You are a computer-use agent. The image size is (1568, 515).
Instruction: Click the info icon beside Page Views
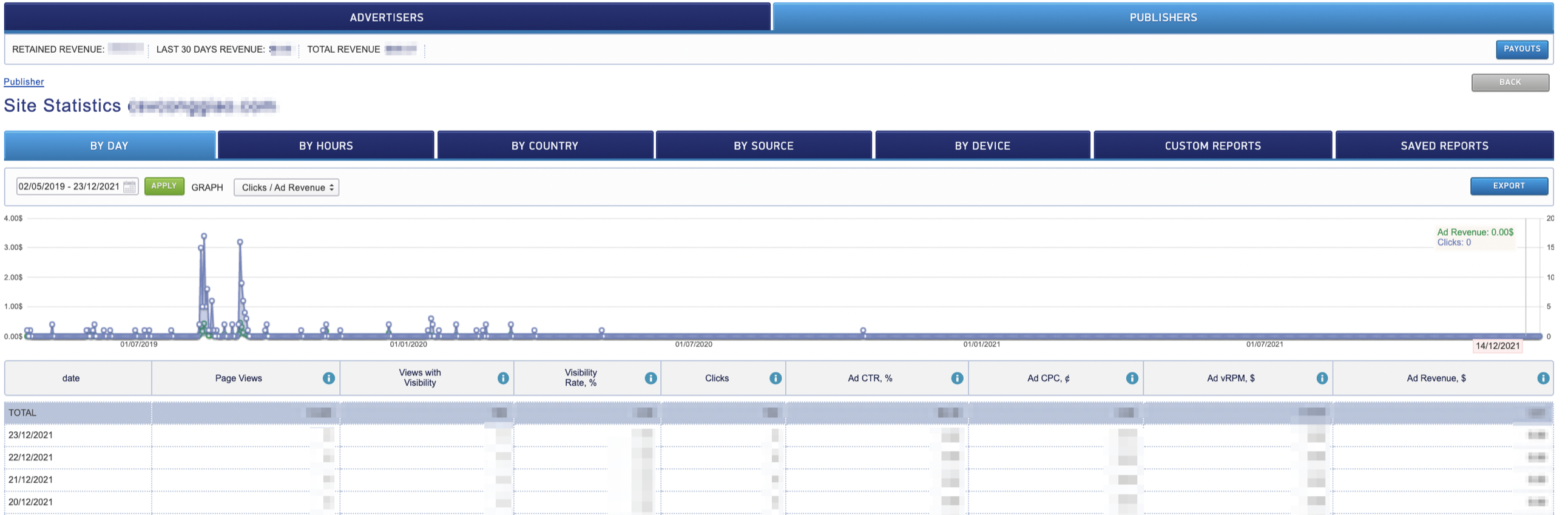coord(329,378)
